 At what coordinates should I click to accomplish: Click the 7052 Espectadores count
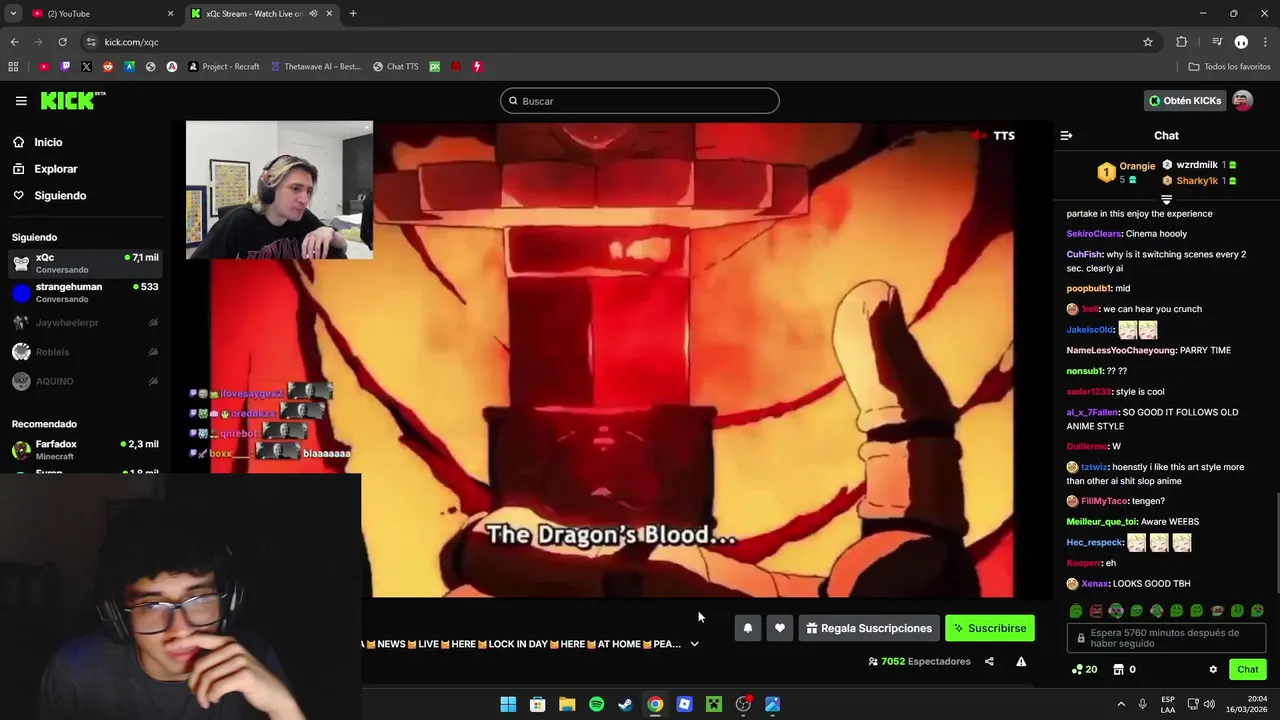tap(919, 662)
